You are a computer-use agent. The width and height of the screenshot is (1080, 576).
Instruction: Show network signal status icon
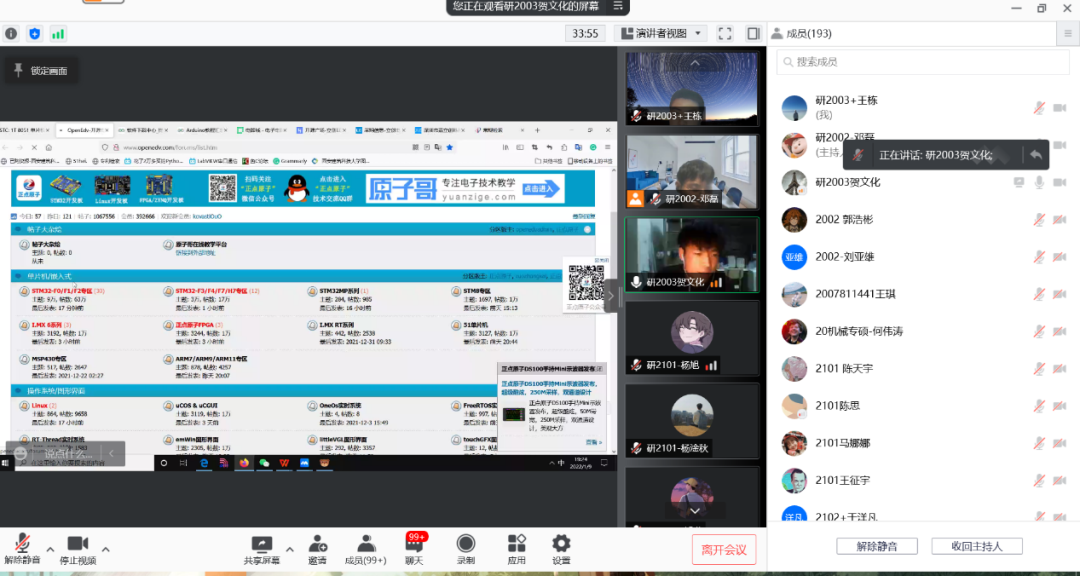click(x=58, y=33)
